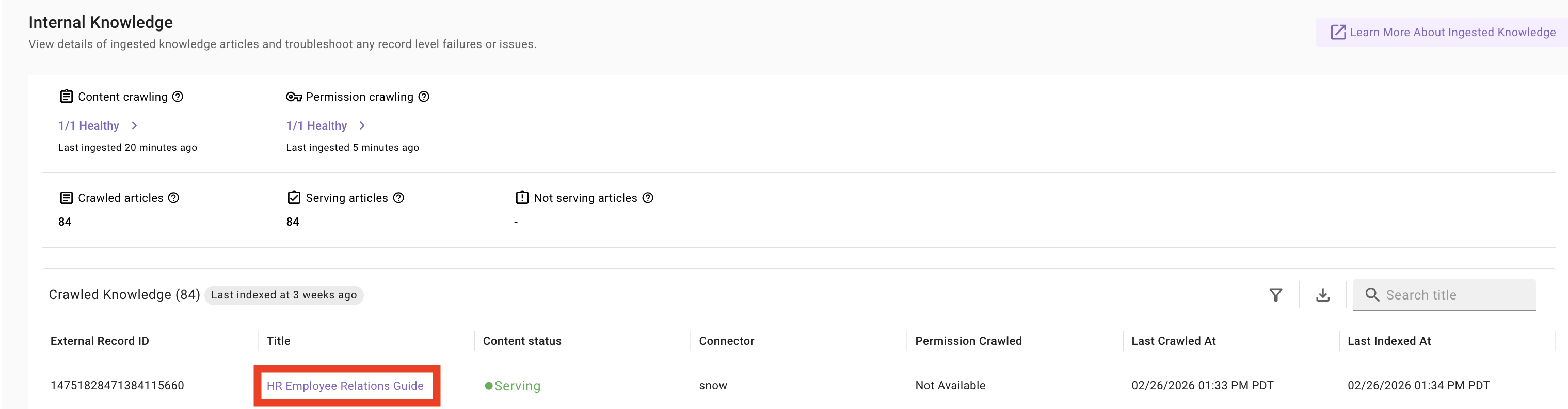The height and width of the screenshot is (409, 1568).
Task: Click the Not serving articles help icon
Action: click(x=648, y=198)
